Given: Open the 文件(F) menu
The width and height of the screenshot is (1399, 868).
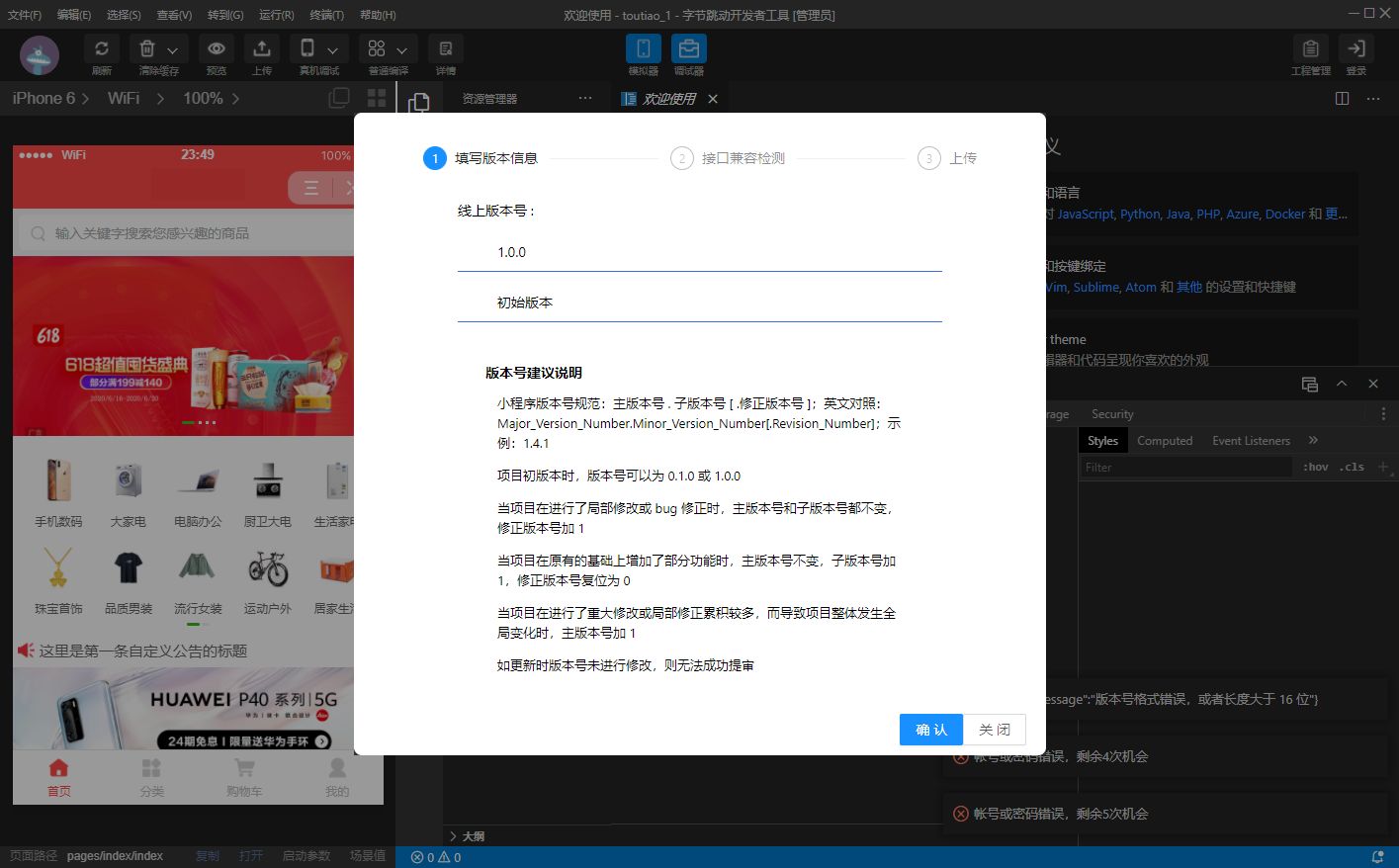Looking at the screenshot, I should [25, 15].
